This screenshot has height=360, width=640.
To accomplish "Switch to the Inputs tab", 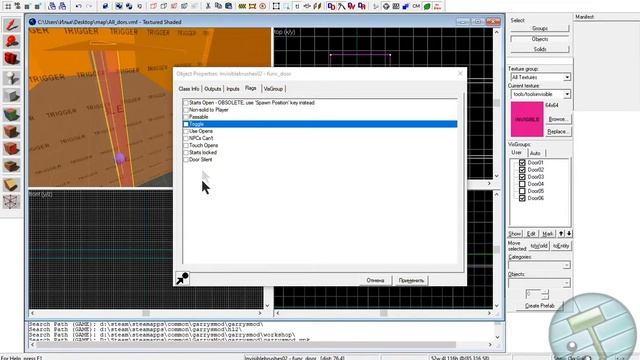I will [233, 89].
